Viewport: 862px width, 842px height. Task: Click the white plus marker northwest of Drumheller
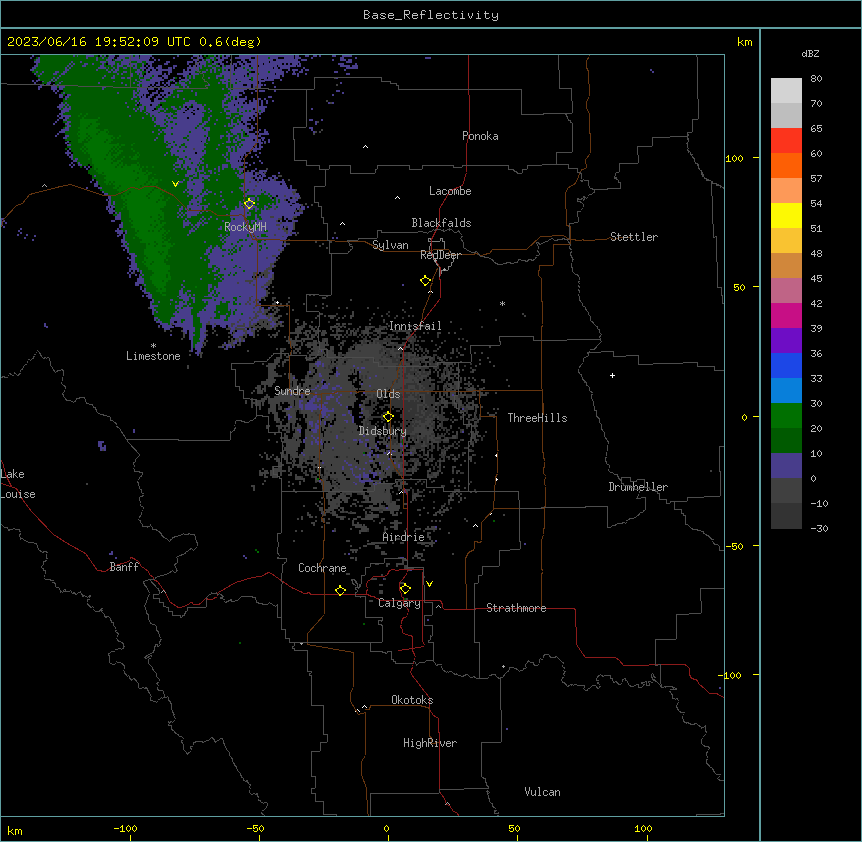pos(612,375)
